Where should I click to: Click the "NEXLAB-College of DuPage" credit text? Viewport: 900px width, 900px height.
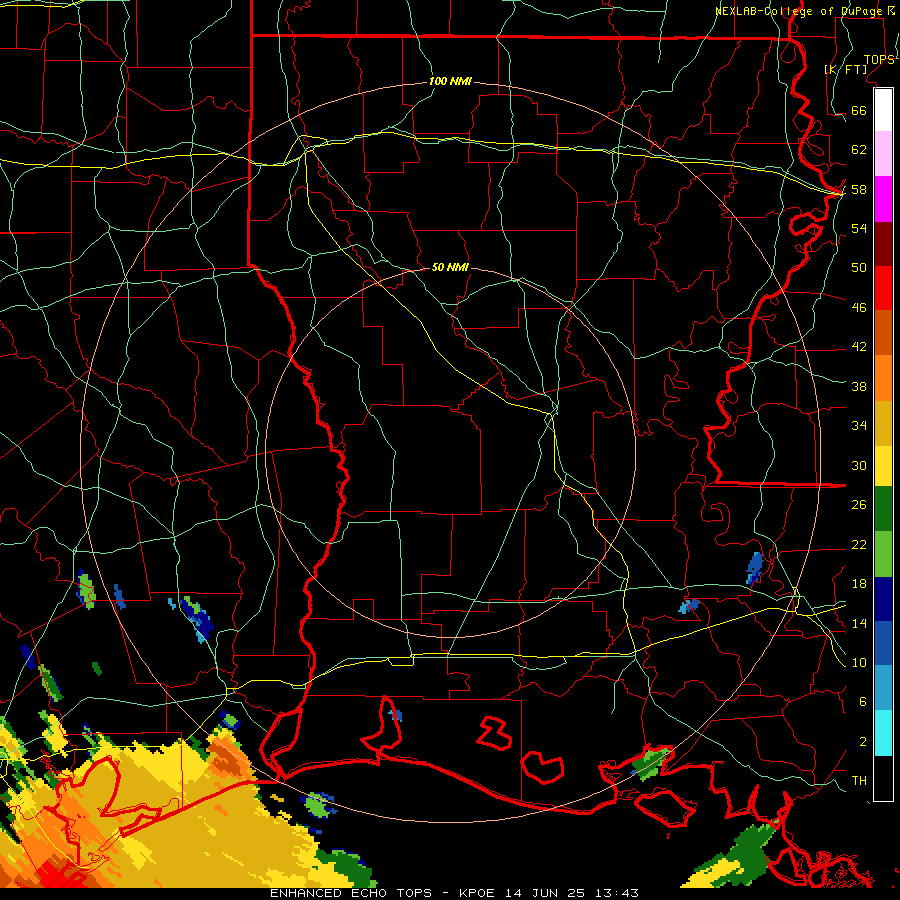tap(800, 11)
